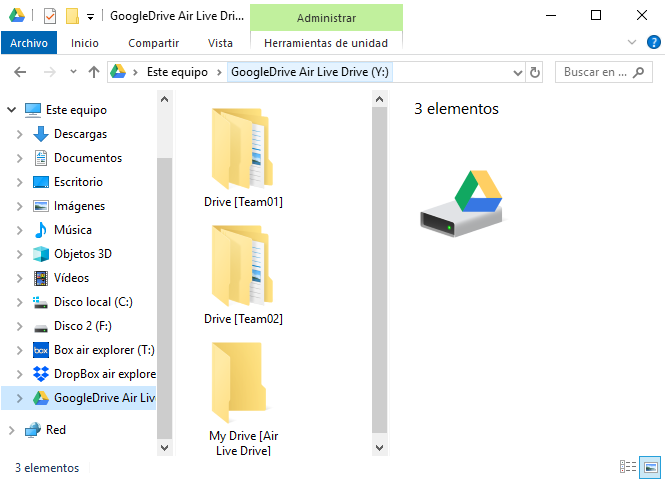Click navigation pane scroll up arrow

point(164,99)
